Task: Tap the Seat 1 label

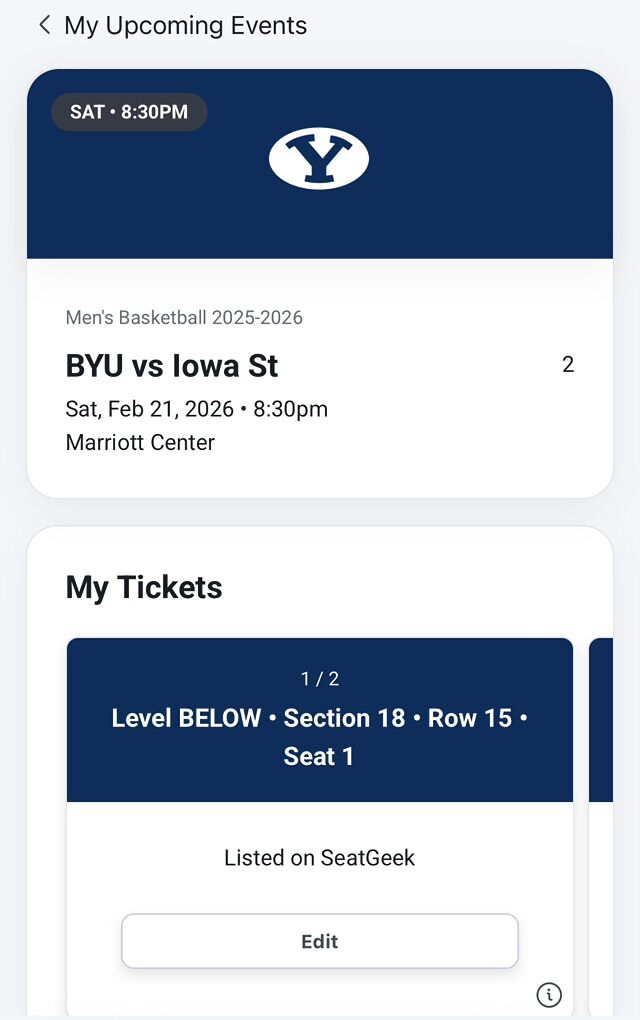Action: tap(319, 757)
